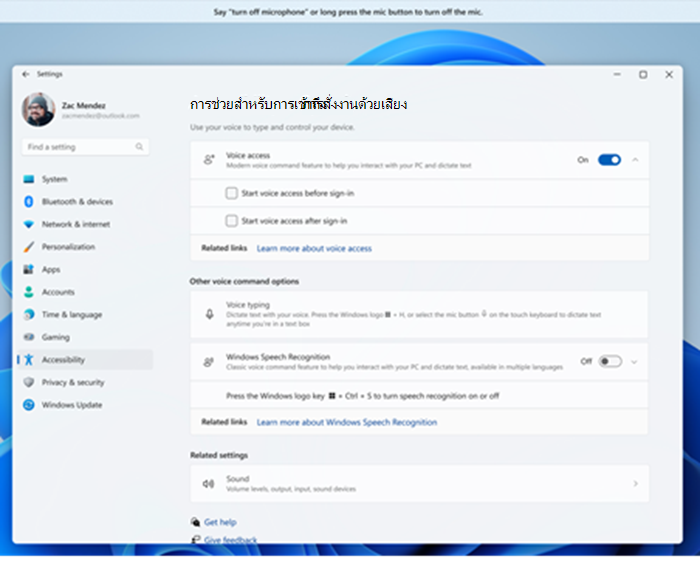The height and width of the screenshot is (562, 700).
Task: Click the Give feedback link
Action: click(x=230, y=540)
